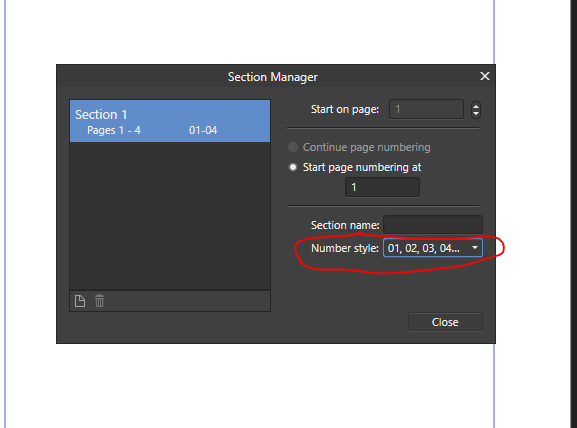Close Section Manager with the X icon
577x428 pixels.
pos(485,76)
